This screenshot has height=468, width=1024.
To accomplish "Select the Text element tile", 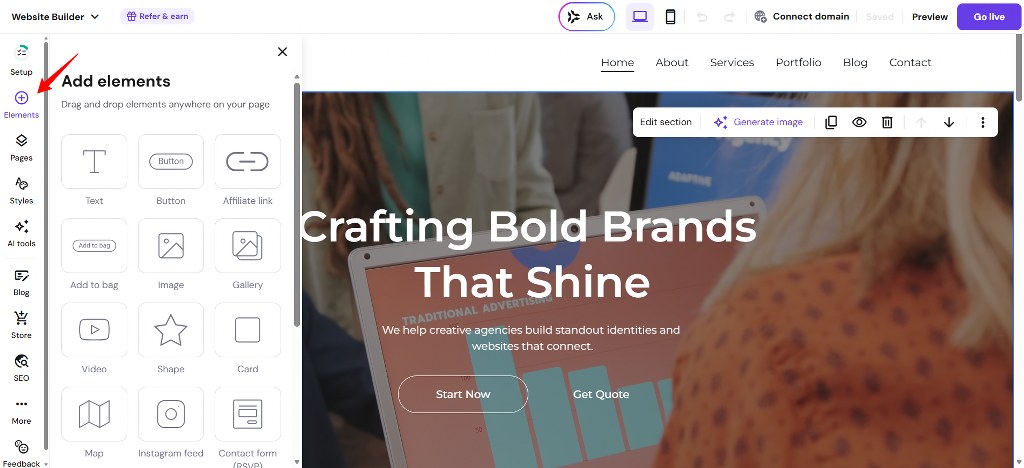I will (x=94, y=162).
